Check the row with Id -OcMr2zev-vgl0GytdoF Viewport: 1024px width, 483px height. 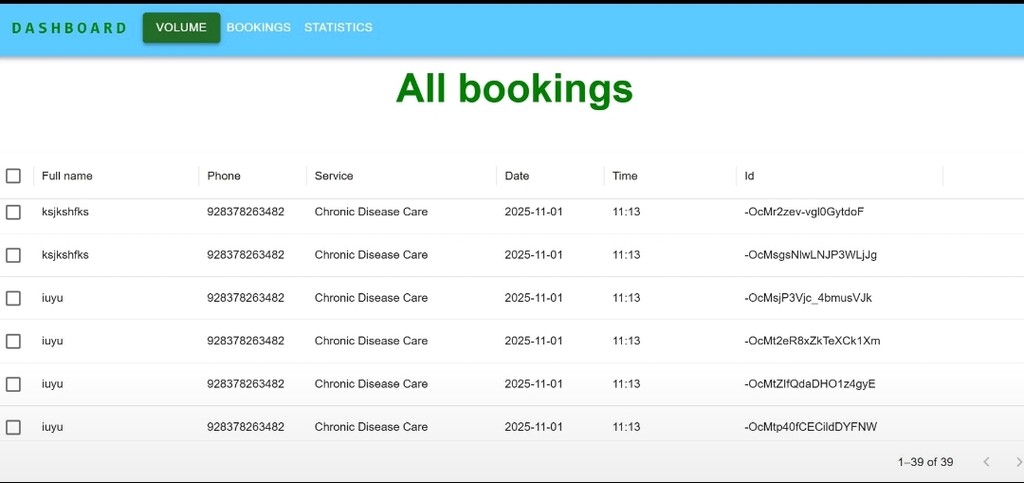tap(13, 212)
